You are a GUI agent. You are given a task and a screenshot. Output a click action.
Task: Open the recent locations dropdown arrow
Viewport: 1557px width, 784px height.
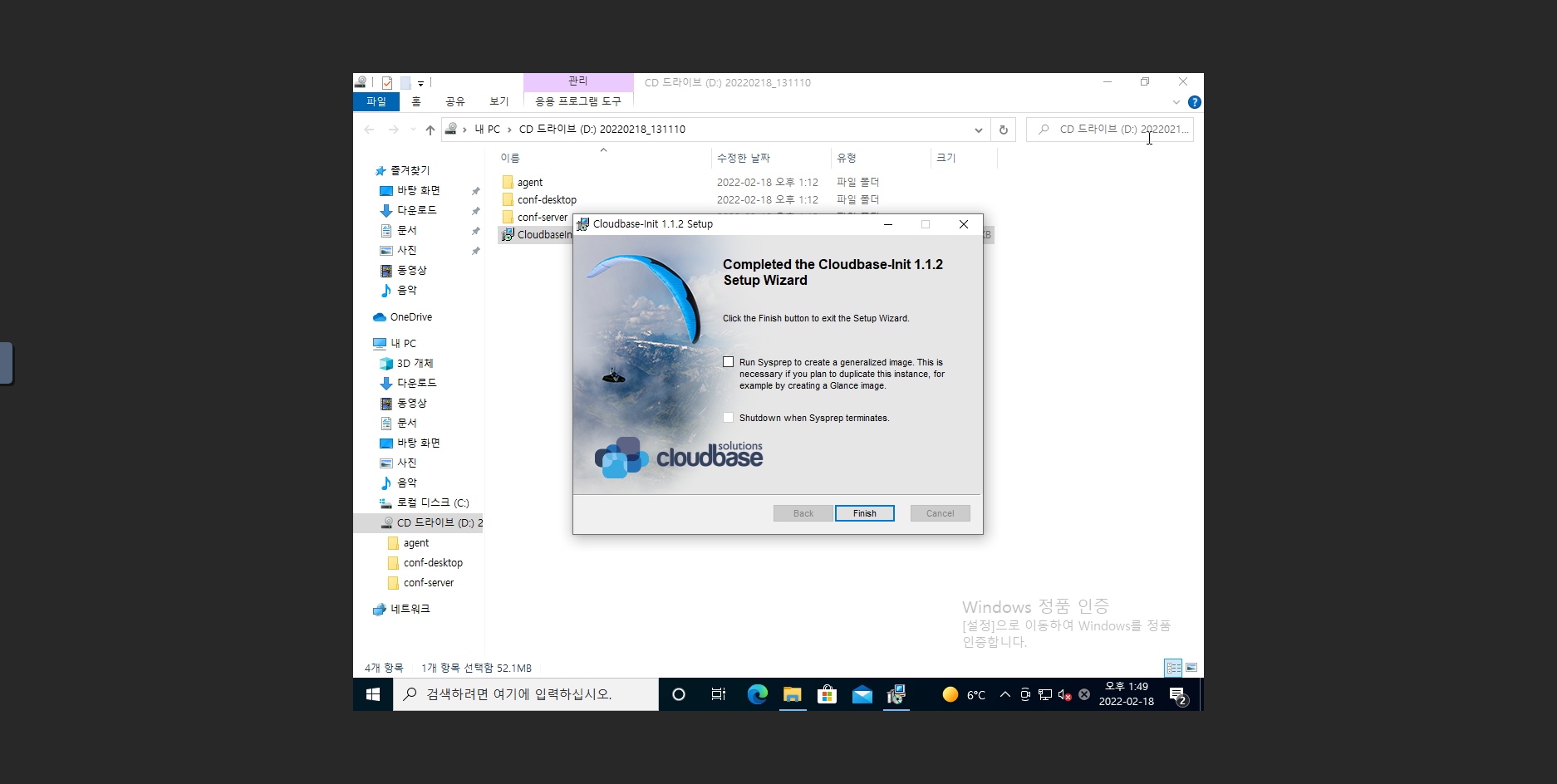tap(413, 130)
